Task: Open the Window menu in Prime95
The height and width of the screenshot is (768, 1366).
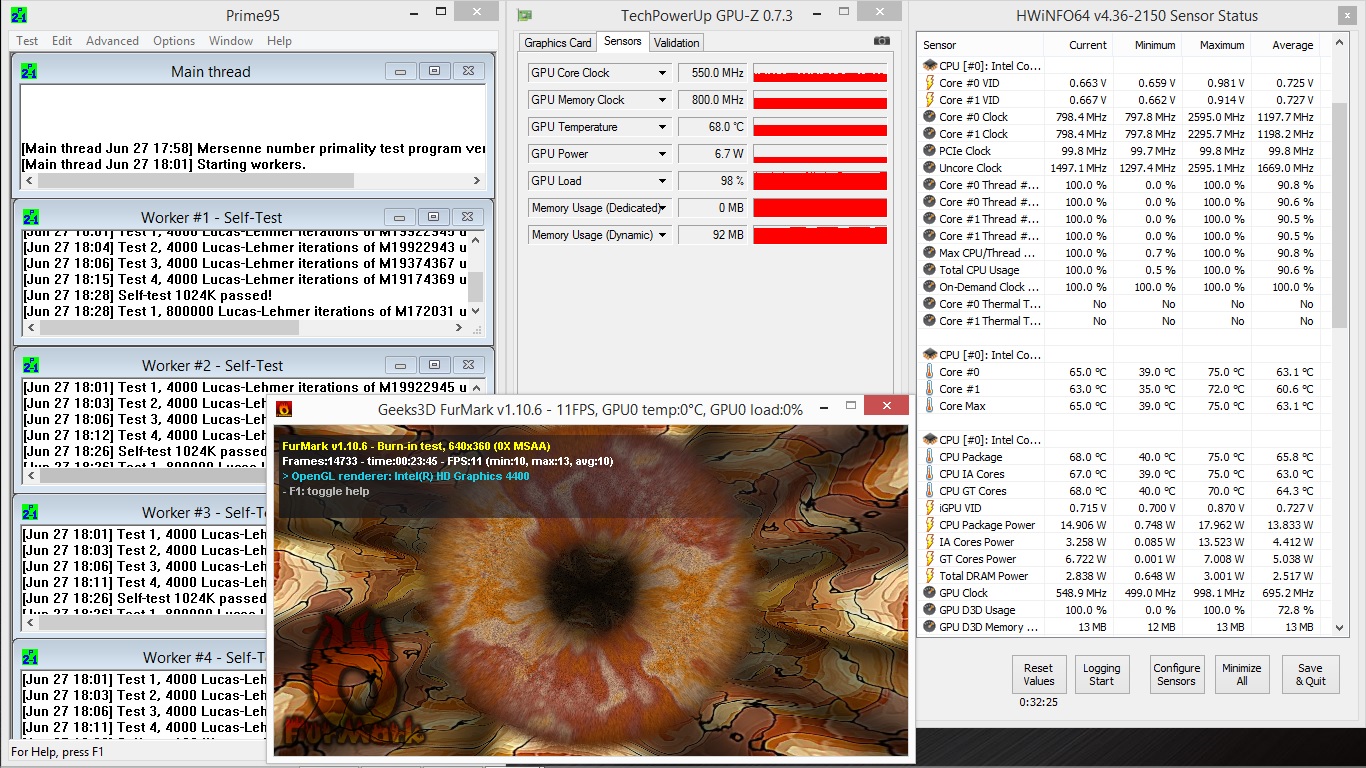Action: pyautogui.click(x=231, y=41)
